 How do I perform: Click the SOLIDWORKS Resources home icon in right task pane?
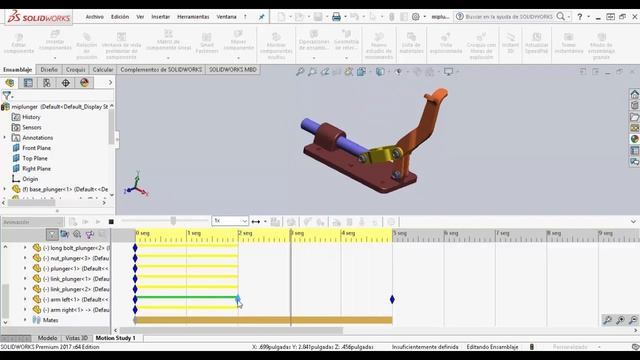click(x=634, y=94)
